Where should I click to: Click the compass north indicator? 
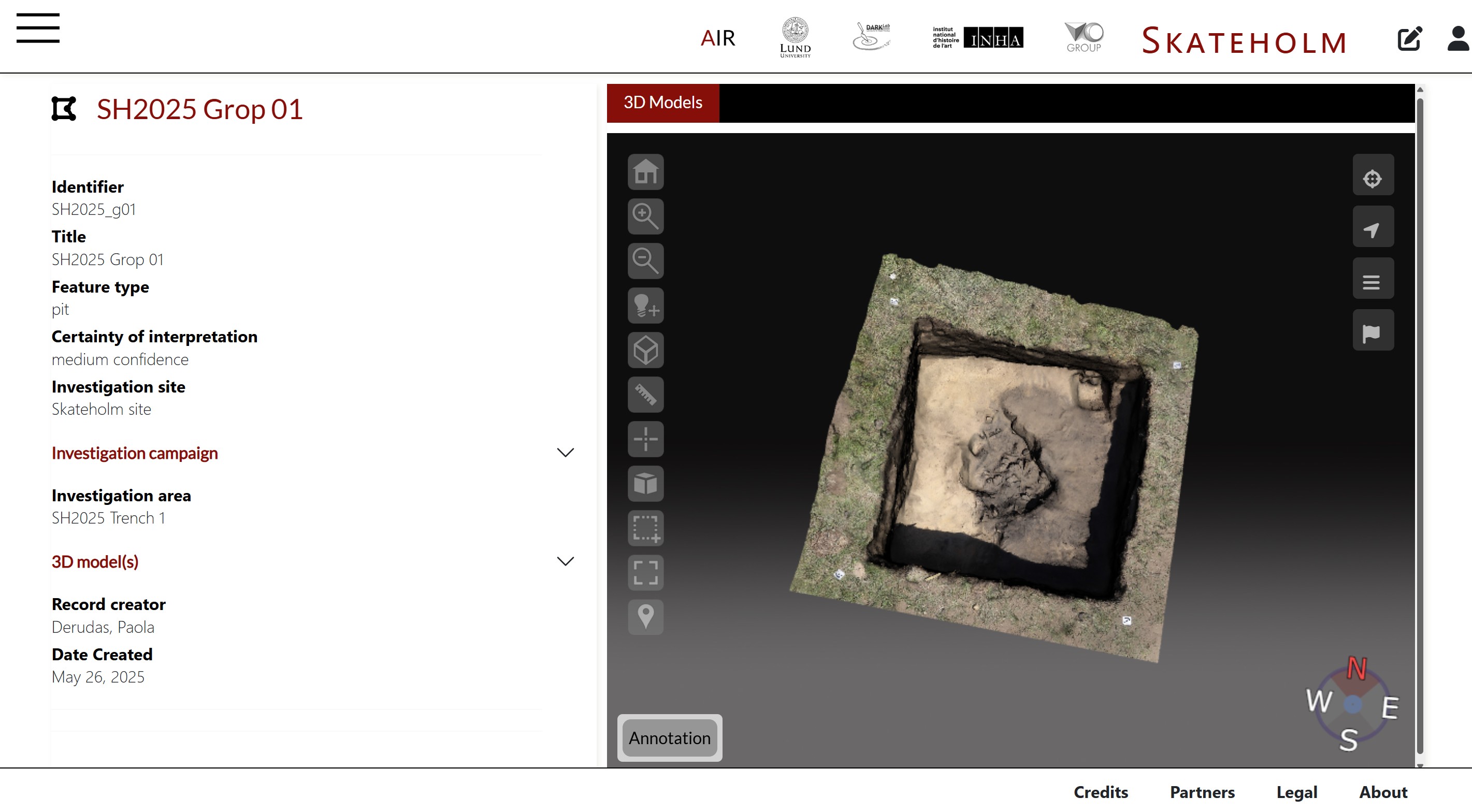pos(1356,668)
